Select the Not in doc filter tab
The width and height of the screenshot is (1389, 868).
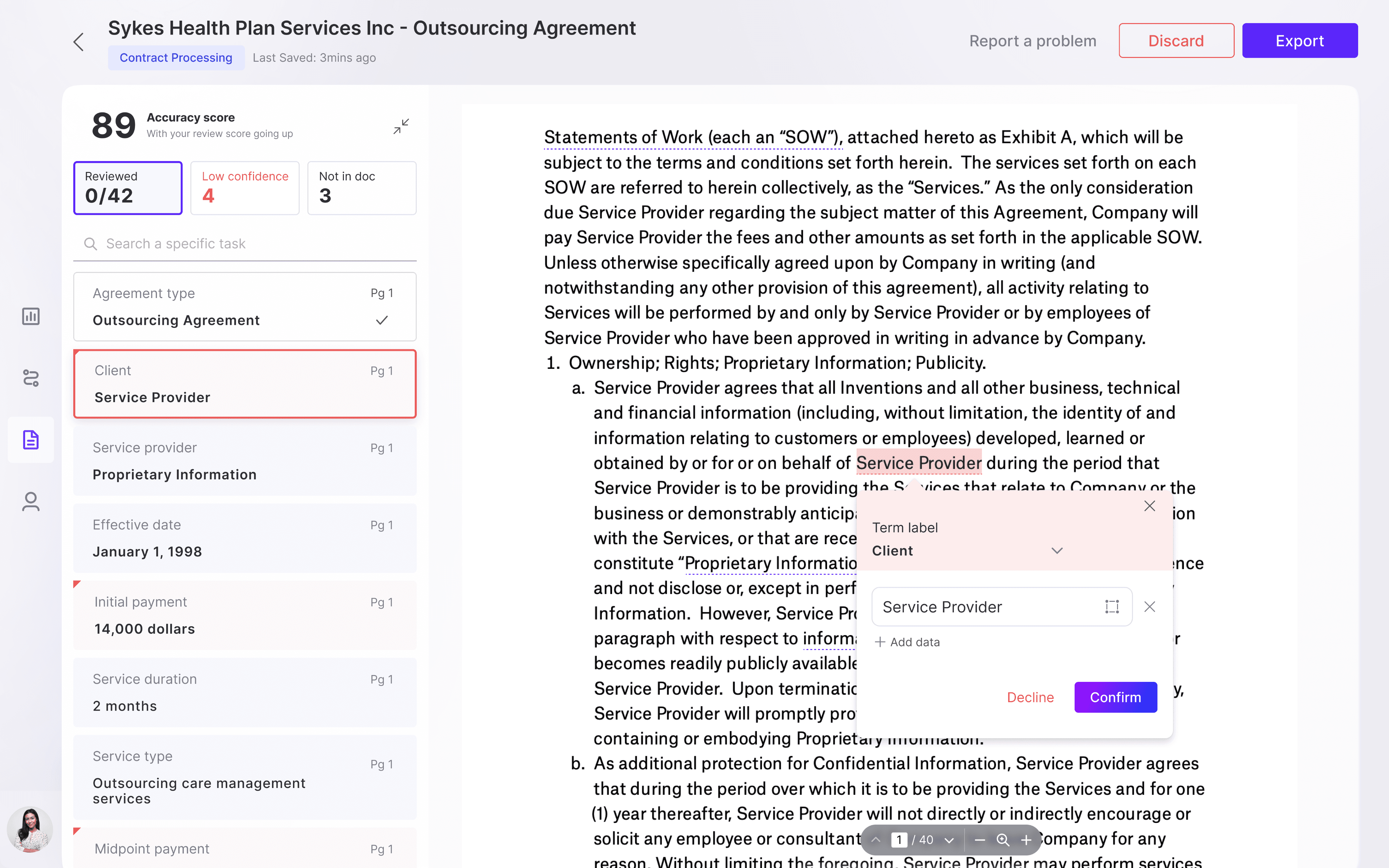pos(361,188)
